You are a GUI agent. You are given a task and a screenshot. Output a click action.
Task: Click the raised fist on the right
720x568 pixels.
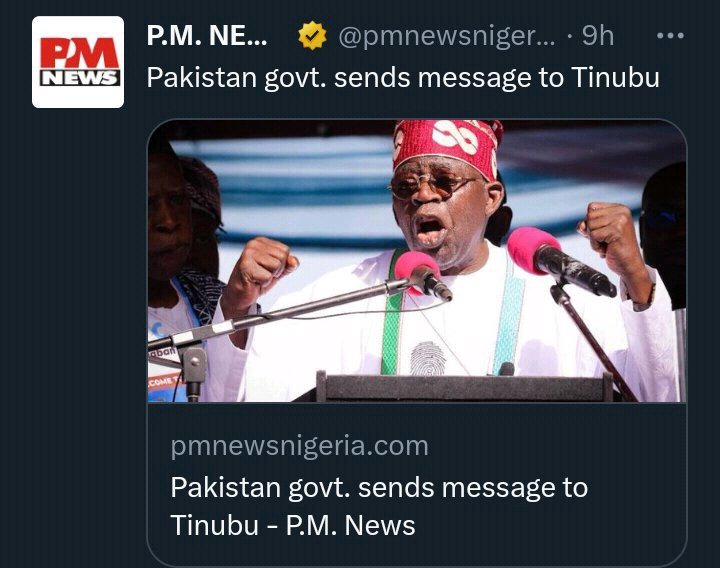pos(608,234)
